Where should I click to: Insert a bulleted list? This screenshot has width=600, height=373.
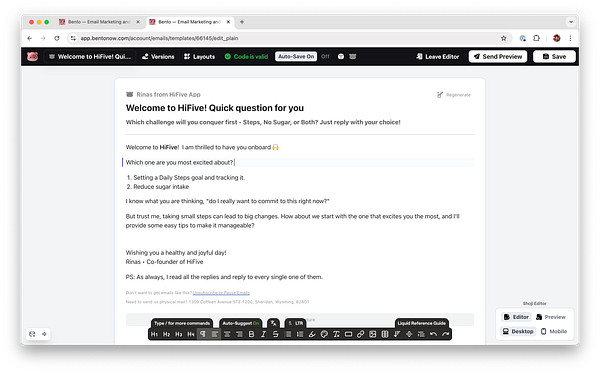(x=288, y=334)
